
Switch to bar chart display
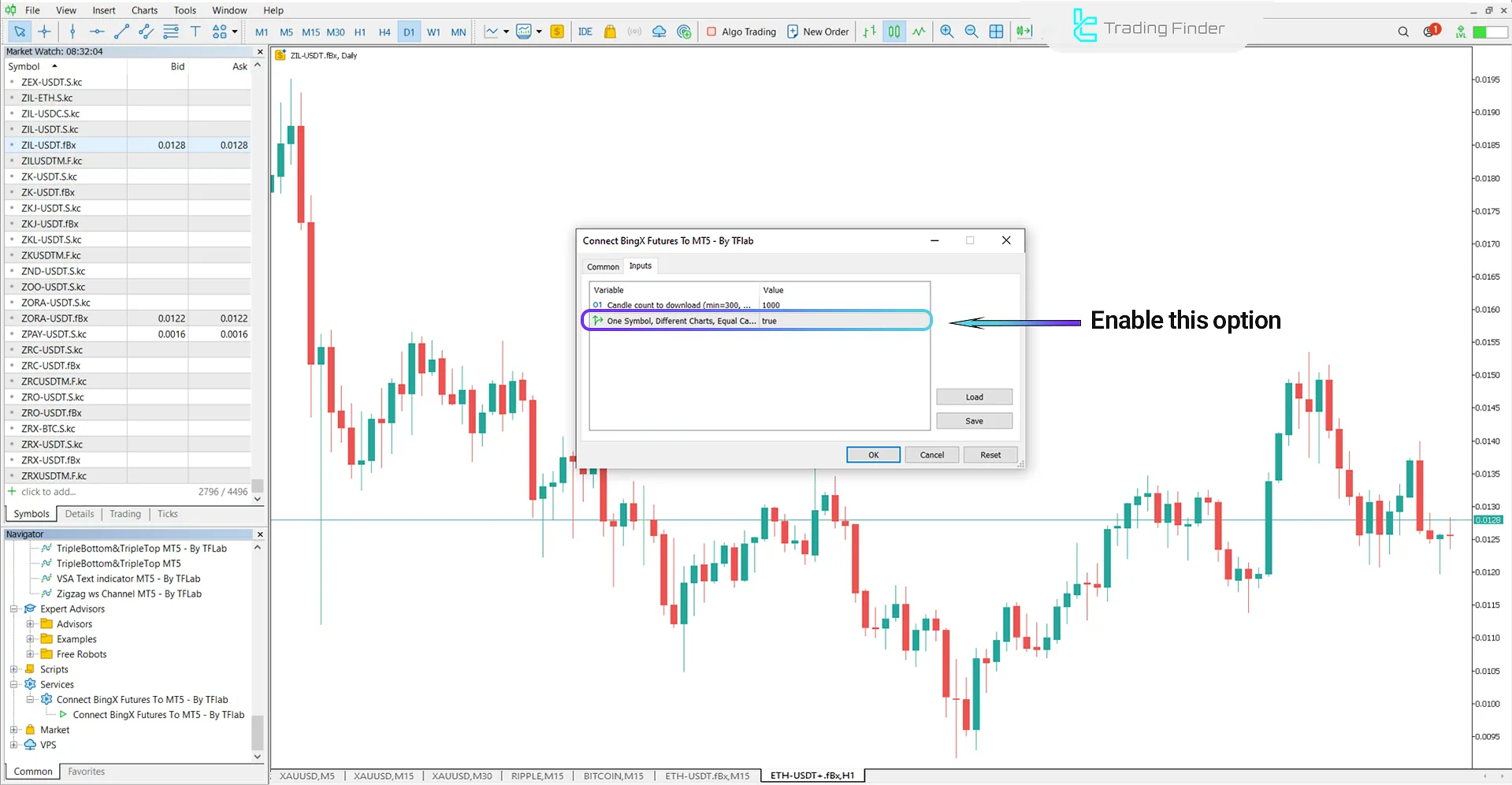coord(869,32)
